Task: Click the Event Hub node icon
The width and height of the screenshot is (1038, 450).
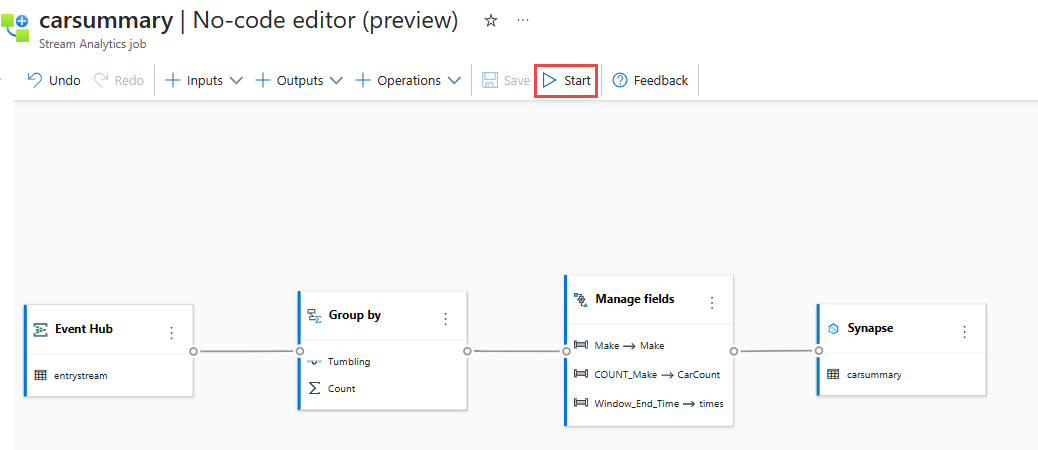Action: click(x=41, y=329)
